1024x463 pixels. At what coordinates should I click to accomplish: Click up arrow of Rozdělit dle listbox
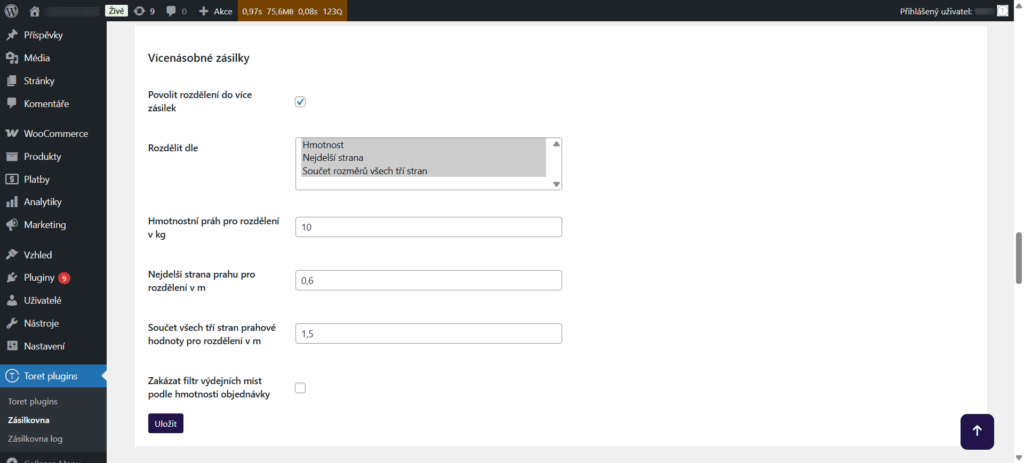[556, 144]
